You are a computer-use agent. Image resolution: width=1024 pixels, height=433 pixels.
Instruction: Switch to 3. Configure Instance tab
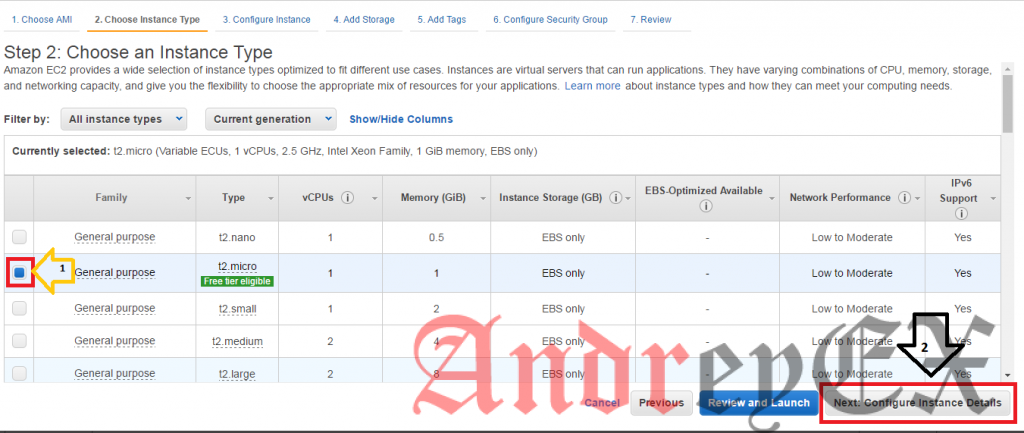pyautogui.click(x=266, y=20)
